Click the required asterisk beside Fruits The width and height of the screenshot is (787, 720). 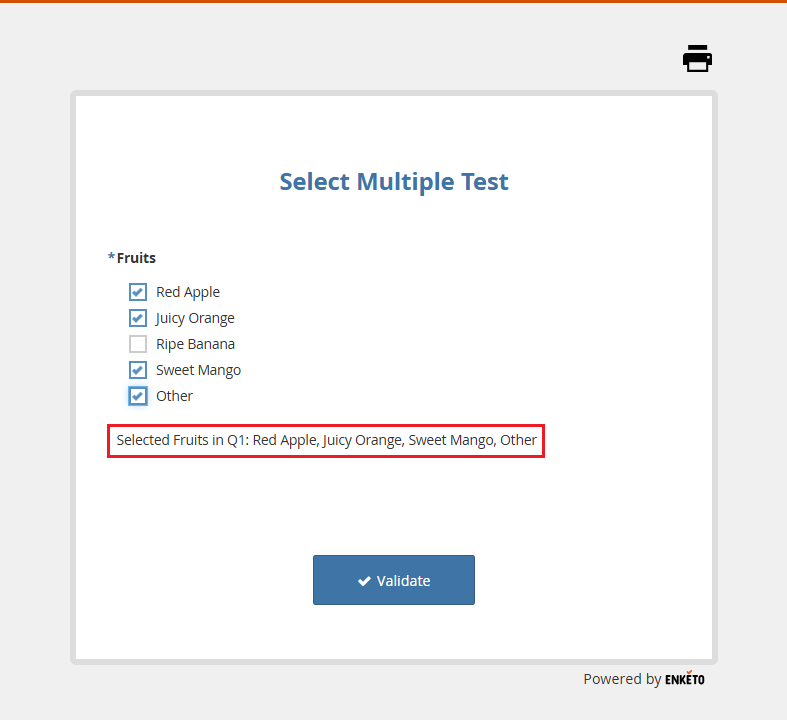coord(111,258)
